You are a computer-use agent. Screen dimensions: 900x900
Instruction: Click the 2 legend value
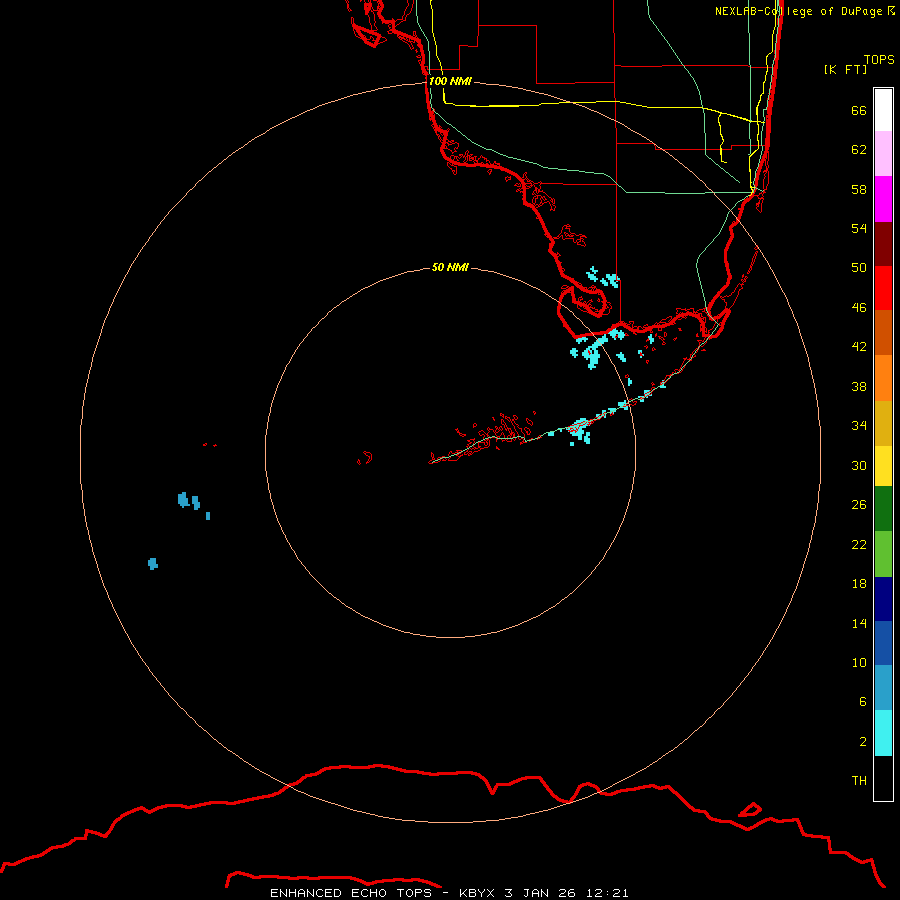click(x=863, y=741)
